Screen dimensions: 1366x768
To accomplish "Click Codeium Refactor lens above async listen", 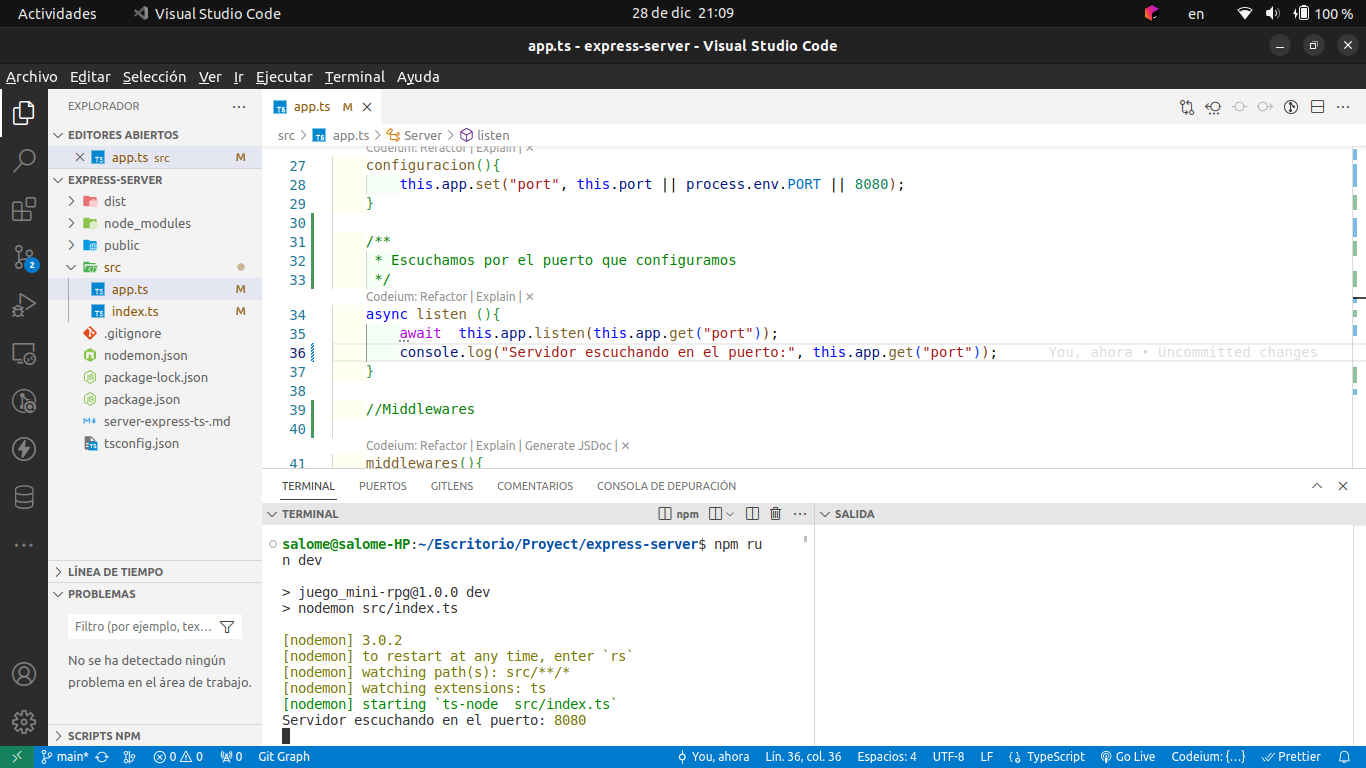I will [444, 296].
